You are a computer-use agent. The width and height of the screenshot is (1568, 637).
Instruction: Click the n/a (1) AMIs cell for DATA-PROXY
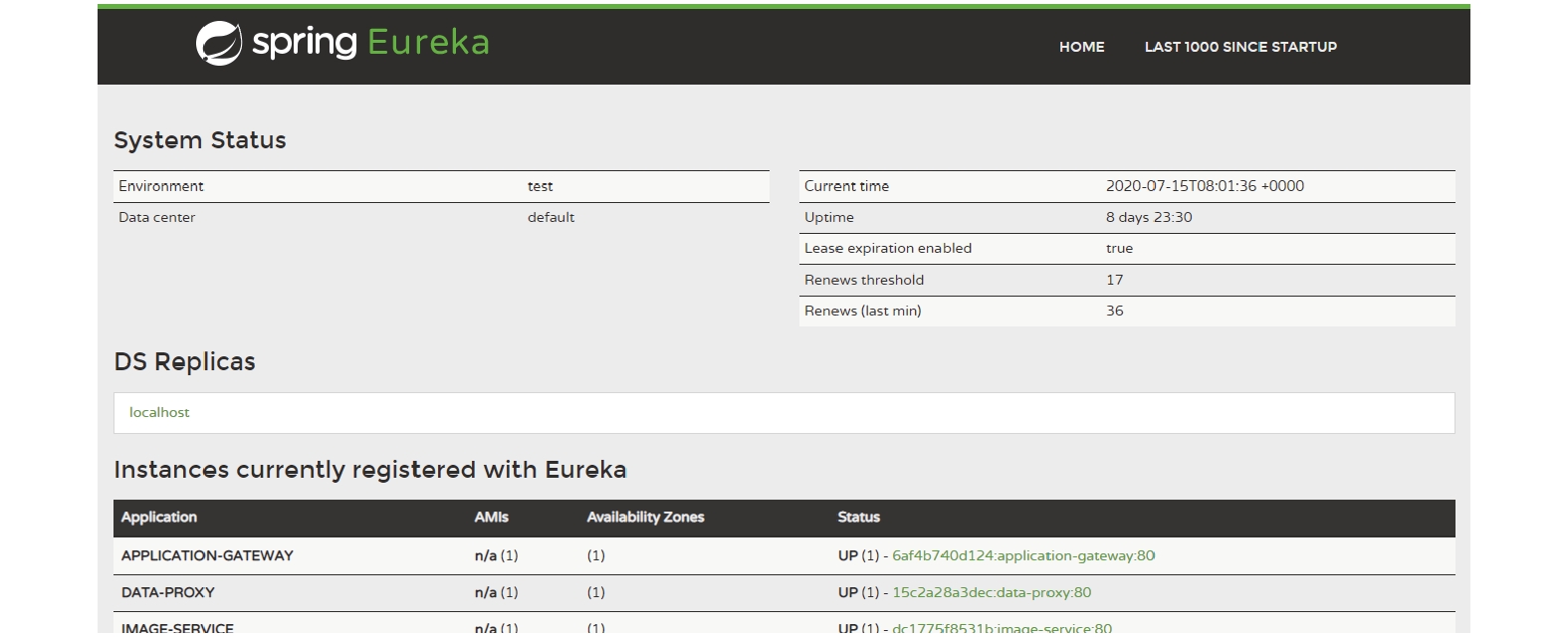click(496, 592)
